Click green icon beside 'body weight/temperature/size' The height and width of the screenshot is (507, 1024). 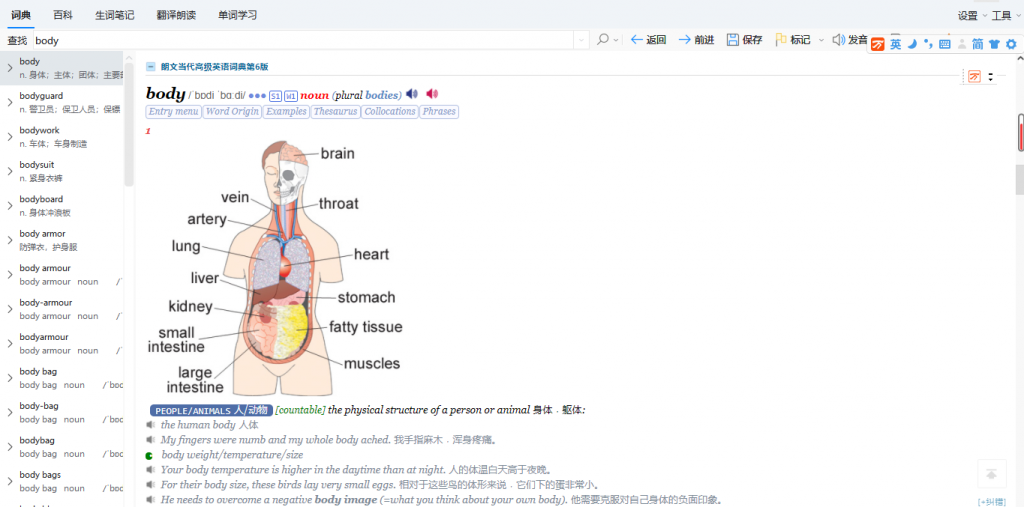point(150,455)
